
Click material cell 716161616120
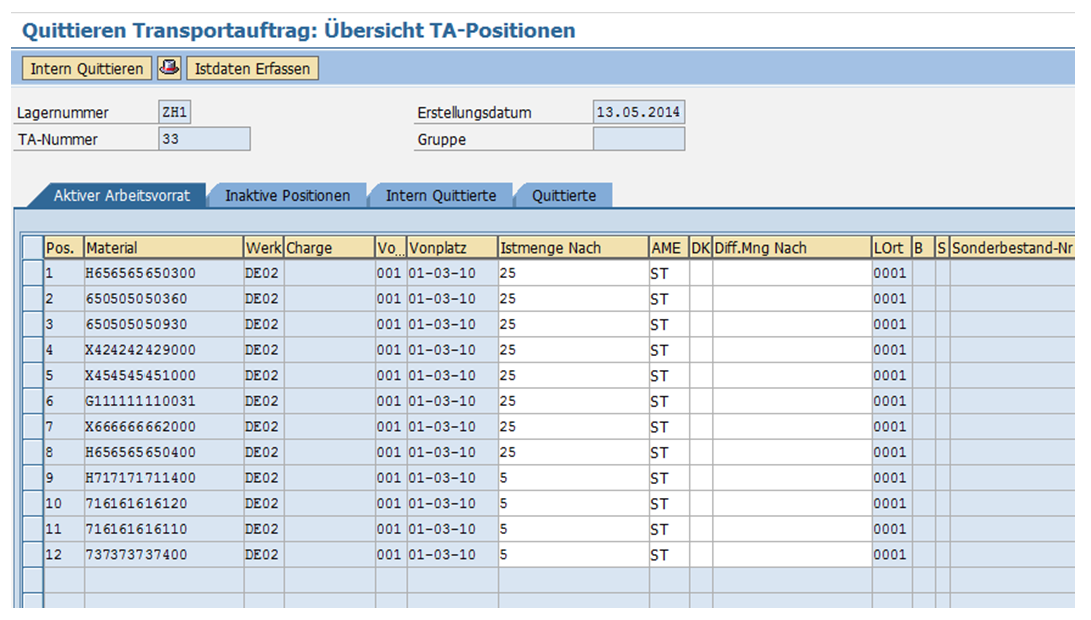[x=163, y=503]
